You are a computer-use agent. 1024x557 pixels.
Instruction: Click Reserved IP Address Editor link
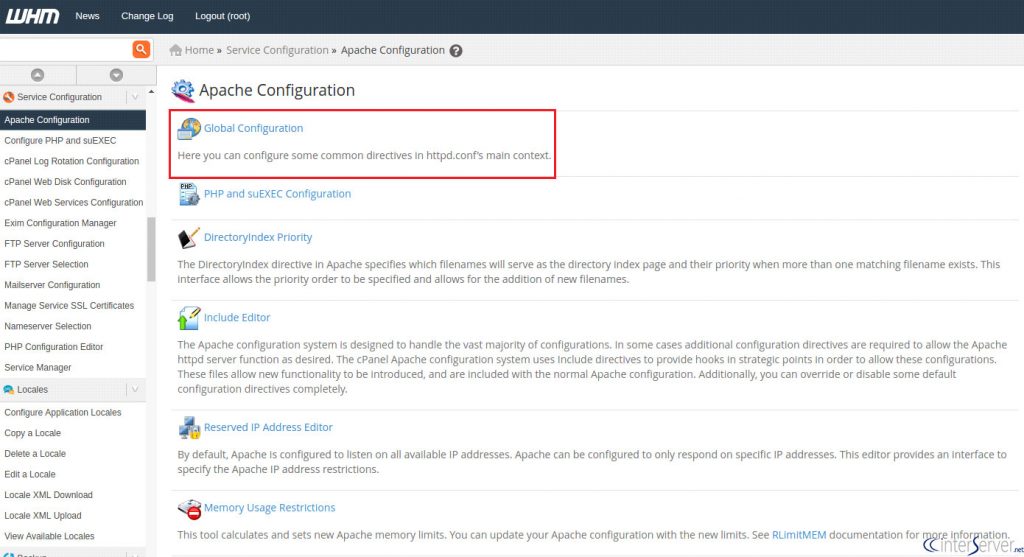coord(268,428)
